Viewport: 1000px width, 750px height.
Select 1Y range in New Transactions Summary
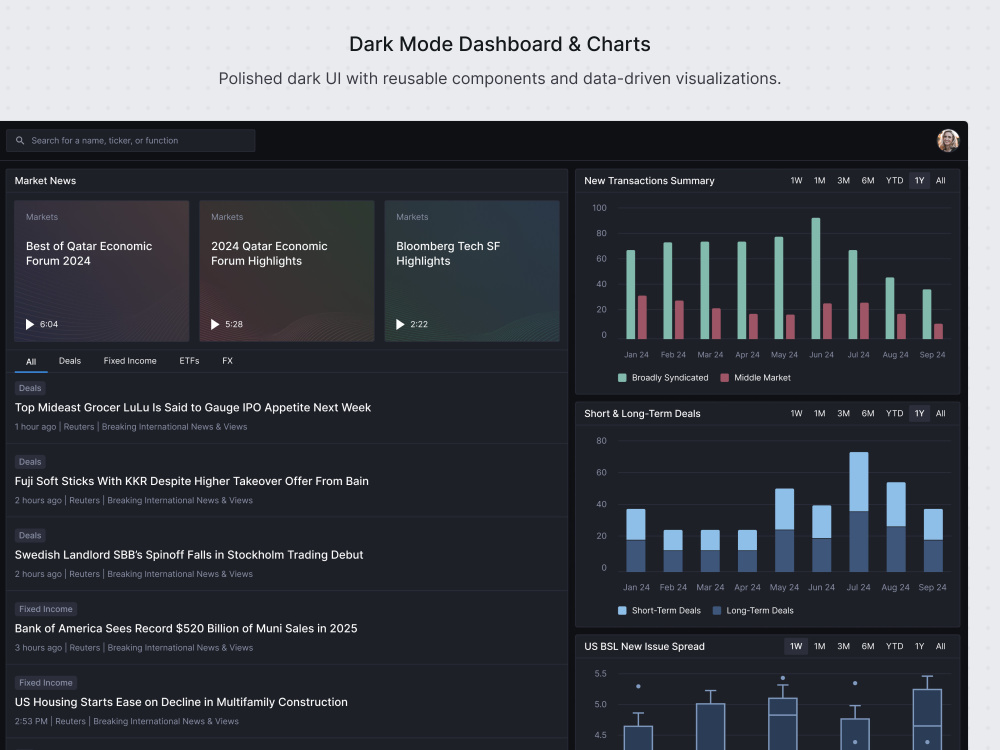pos(919,180)
